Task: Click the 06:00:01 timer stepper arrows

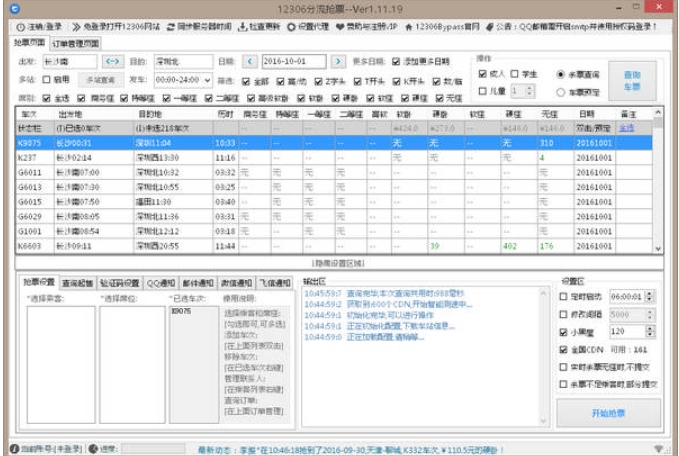Action: click(649, 297)
